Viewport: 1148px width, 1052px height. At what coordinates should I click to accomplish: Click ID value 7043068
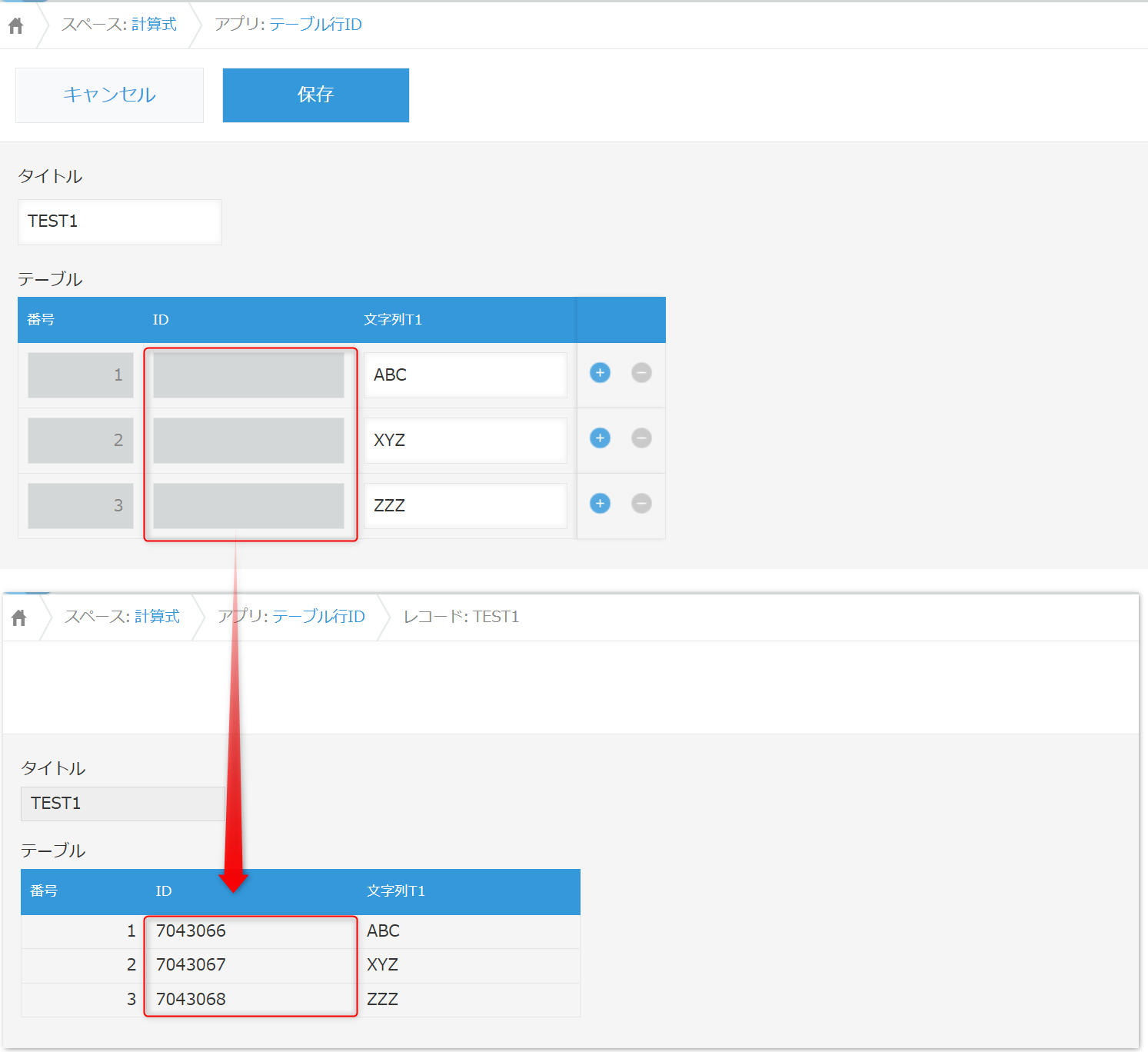tap(191, 1000)
